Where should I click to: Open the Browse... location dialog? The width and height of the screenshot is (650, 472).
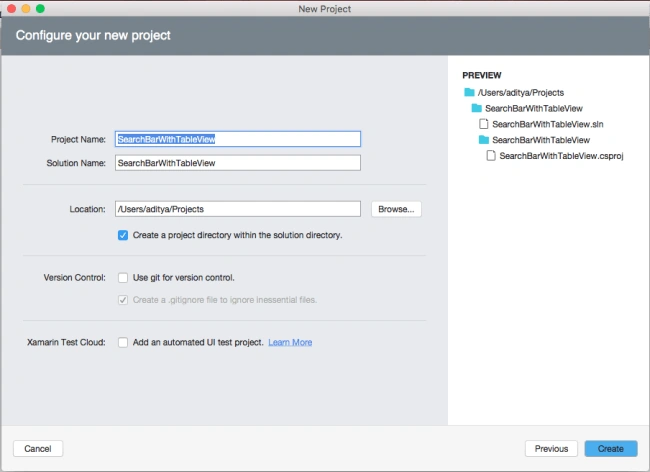pyautogui.click(x=396, y=209)
